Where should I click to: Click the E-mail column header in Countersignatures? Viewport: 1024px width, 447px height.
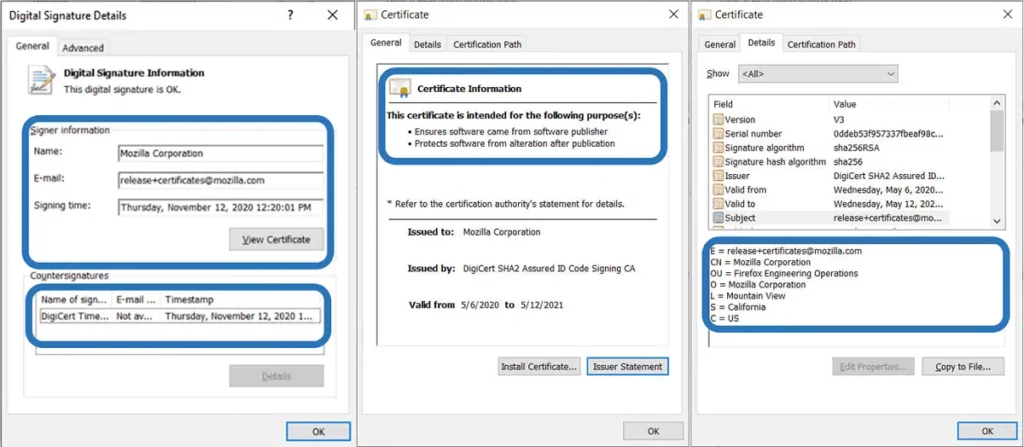[136, 299]
